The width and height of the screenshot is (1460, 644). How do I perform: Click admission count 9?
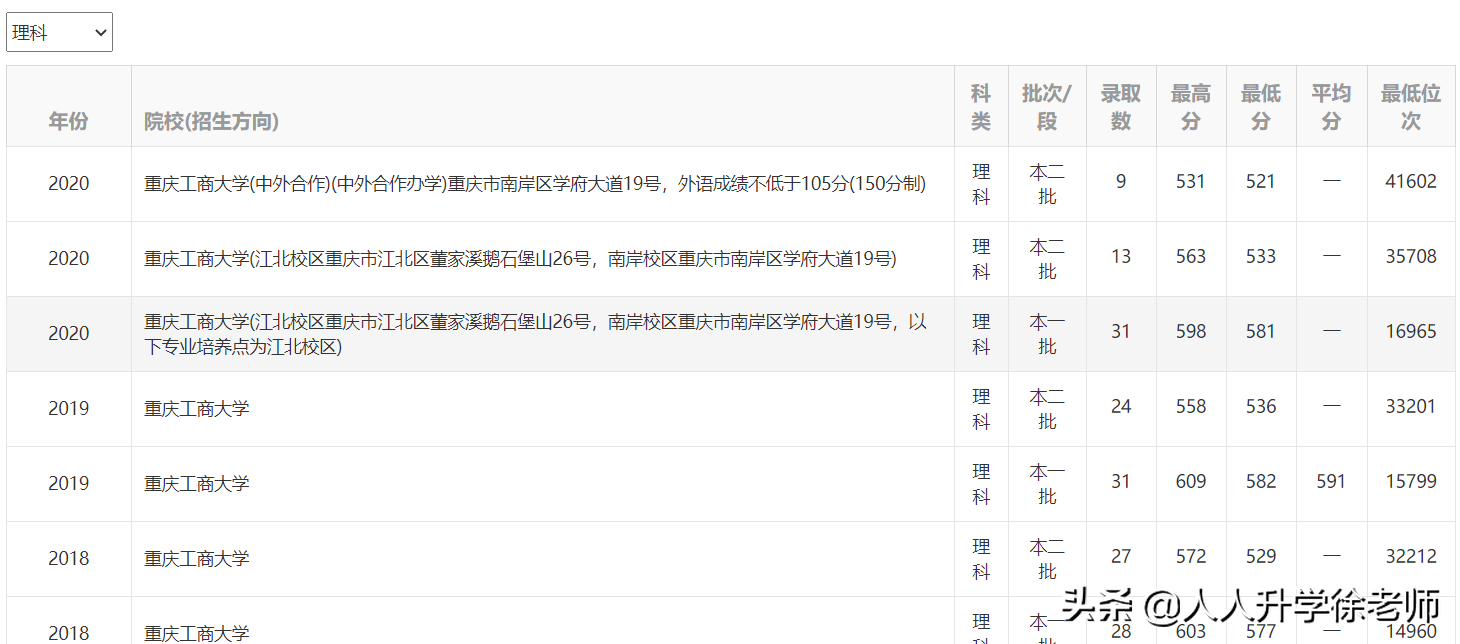click(x=1121, y=182)
